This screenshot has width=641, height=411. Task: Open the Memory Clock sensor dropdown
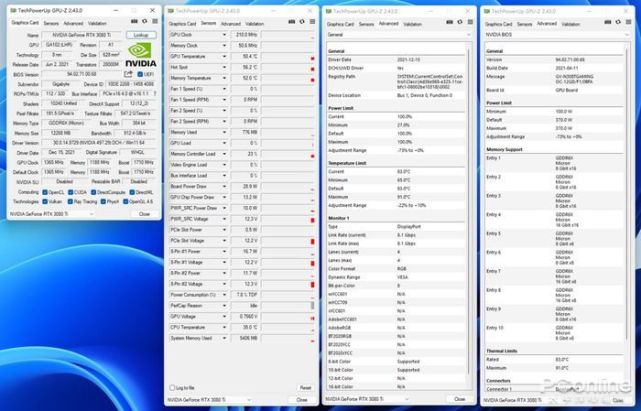click(x=224, y=45)
